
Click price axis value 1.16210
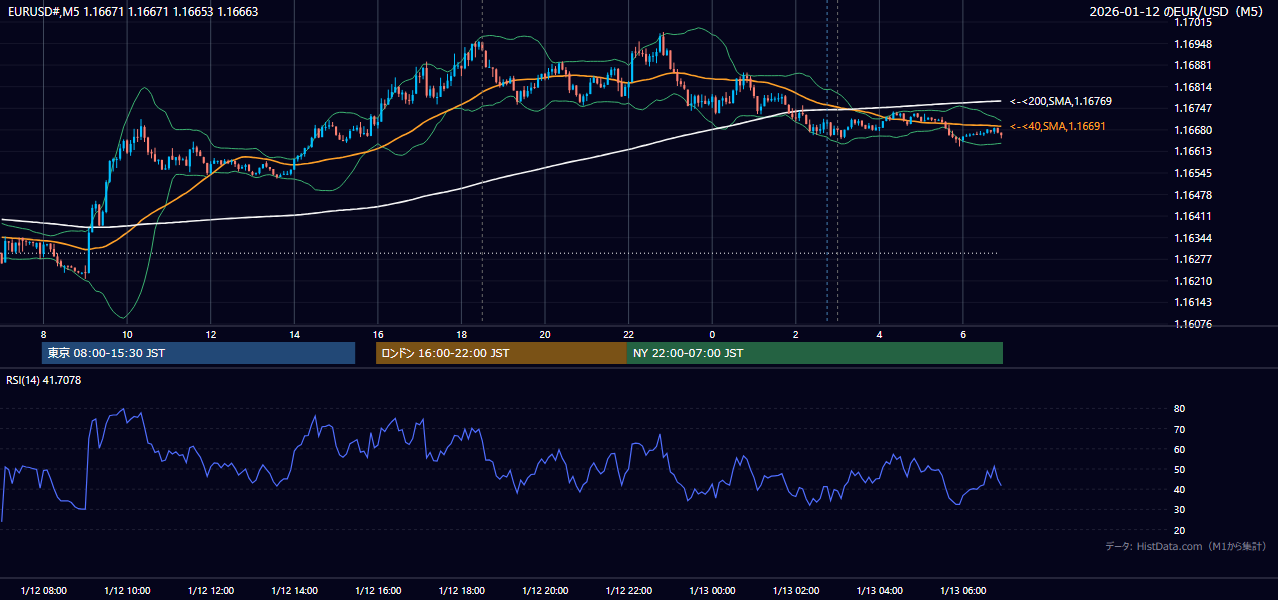[x=1192, y=281]
